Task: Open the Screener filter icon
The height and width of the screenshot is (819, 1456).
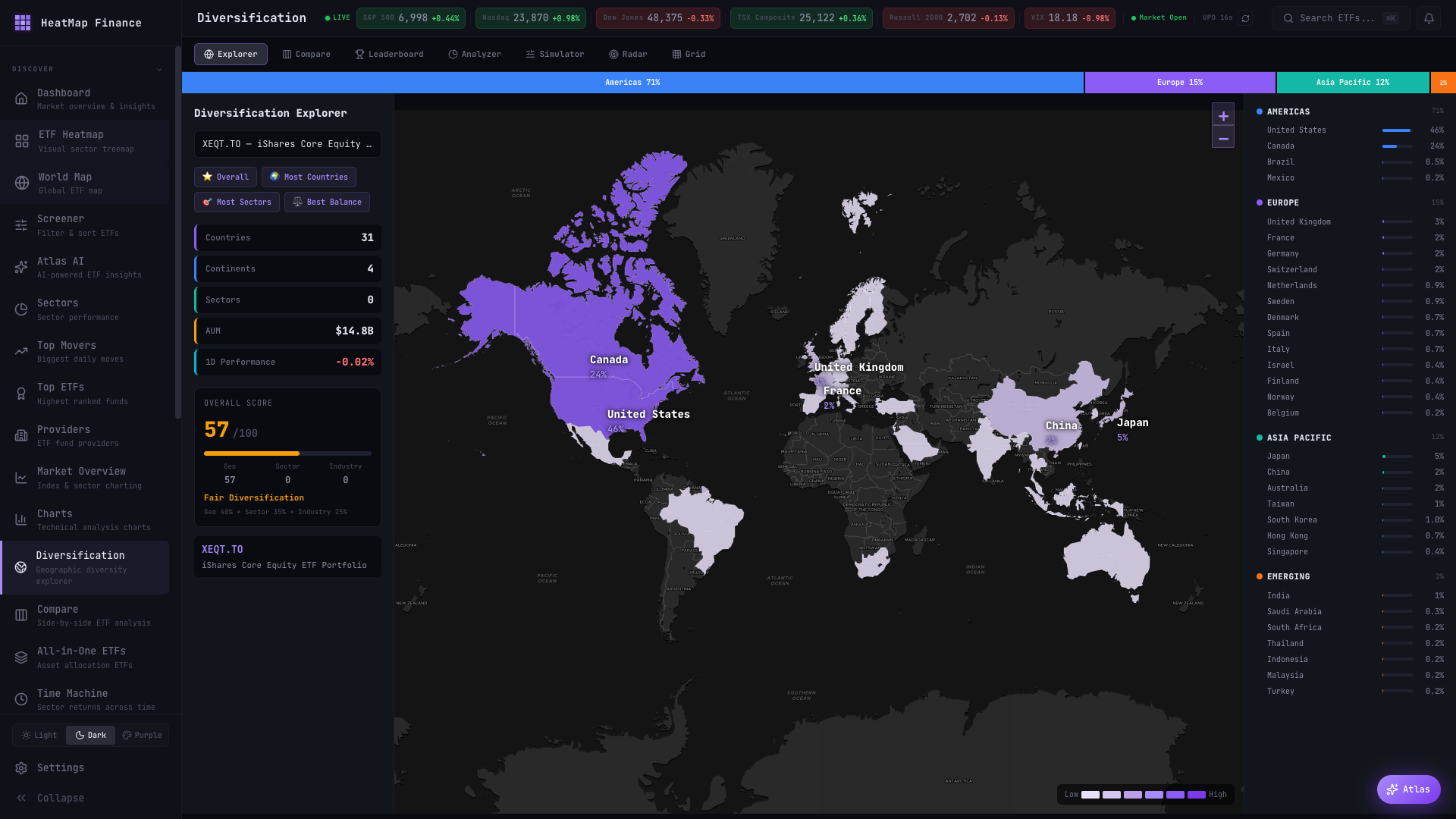Action: click(21, 225)
